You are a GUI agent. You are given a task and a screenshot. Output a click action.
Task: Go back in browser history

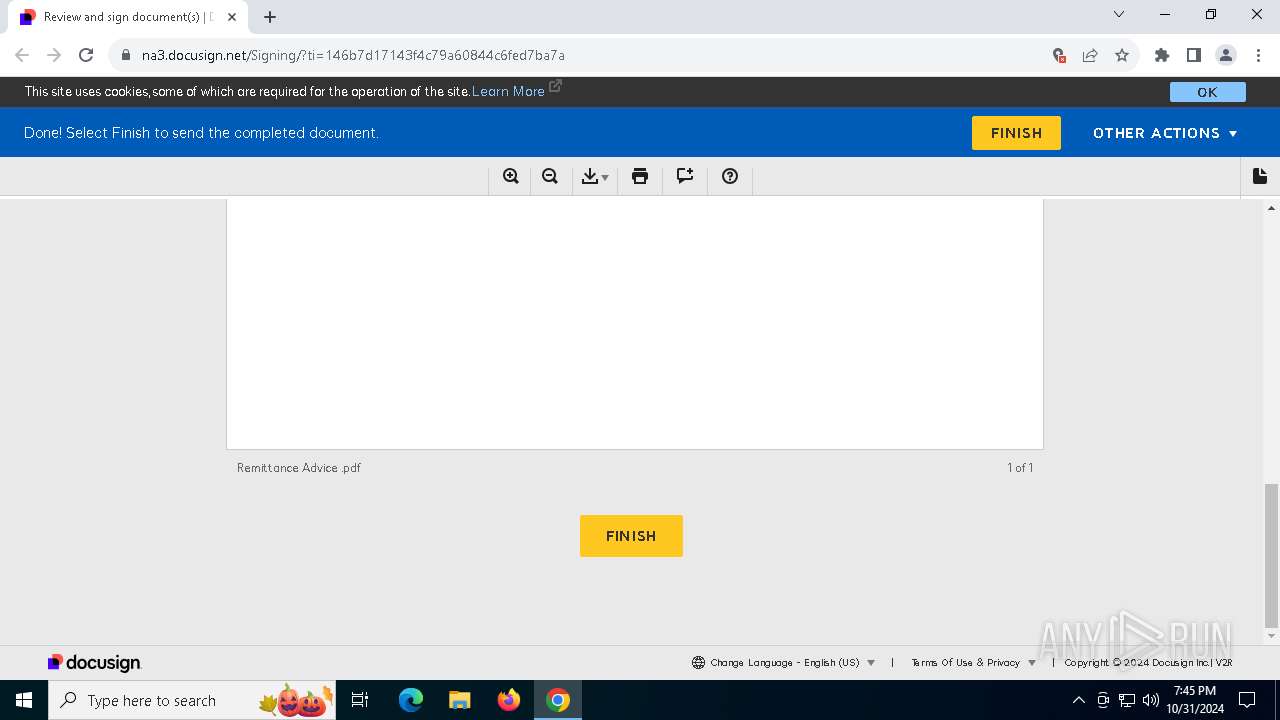(x=22, y=55)
